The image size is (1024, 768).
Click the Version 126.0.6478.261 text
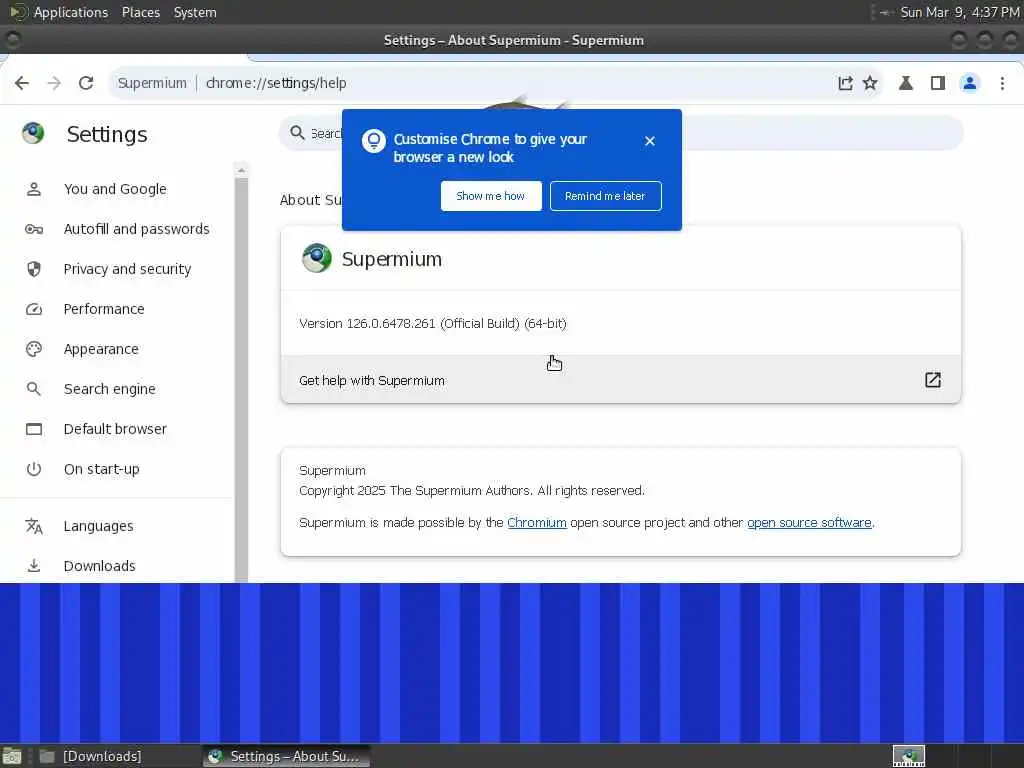click(x=432, y=324)
